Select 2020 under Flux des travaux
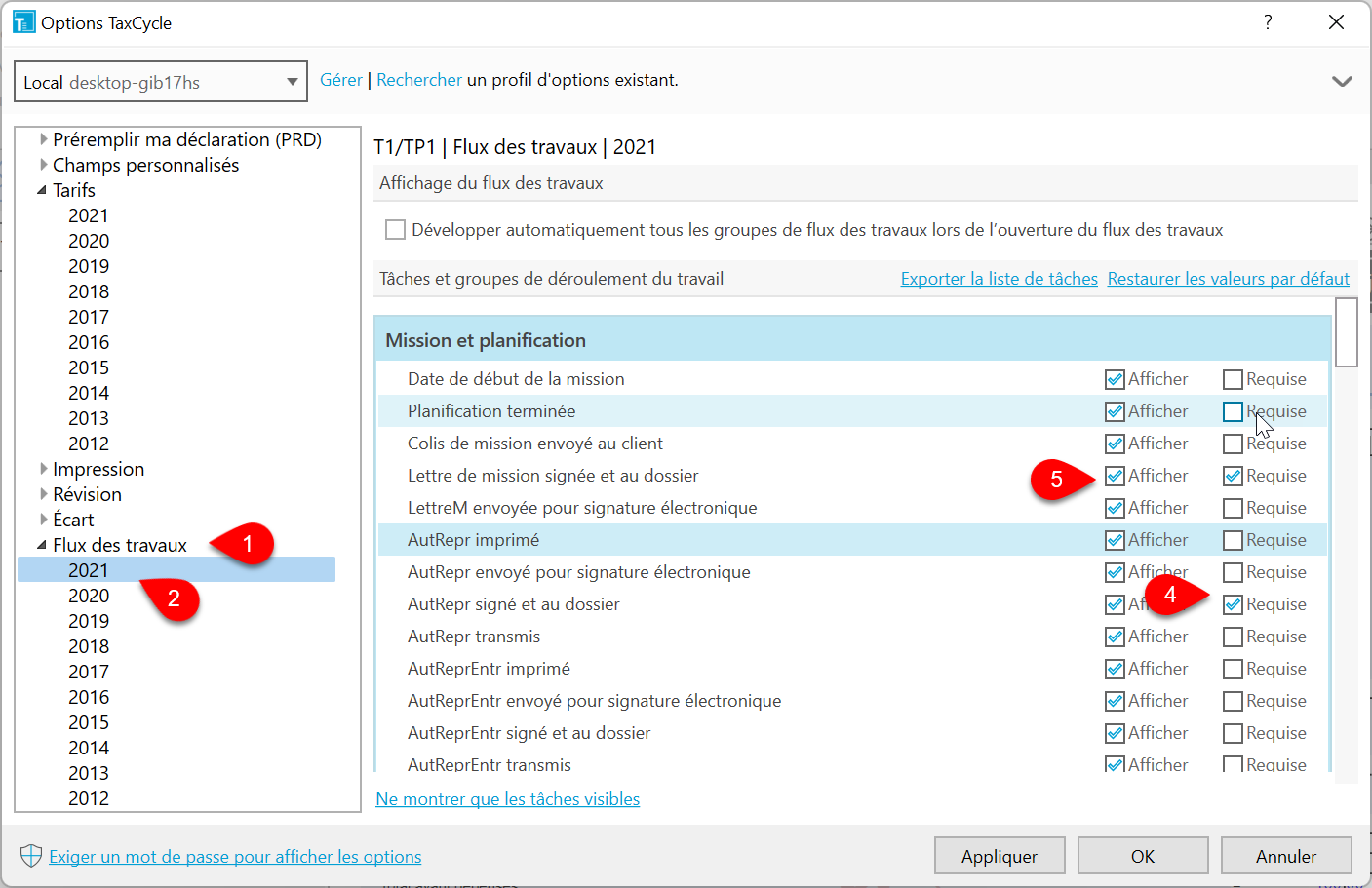 pos(89,596)
